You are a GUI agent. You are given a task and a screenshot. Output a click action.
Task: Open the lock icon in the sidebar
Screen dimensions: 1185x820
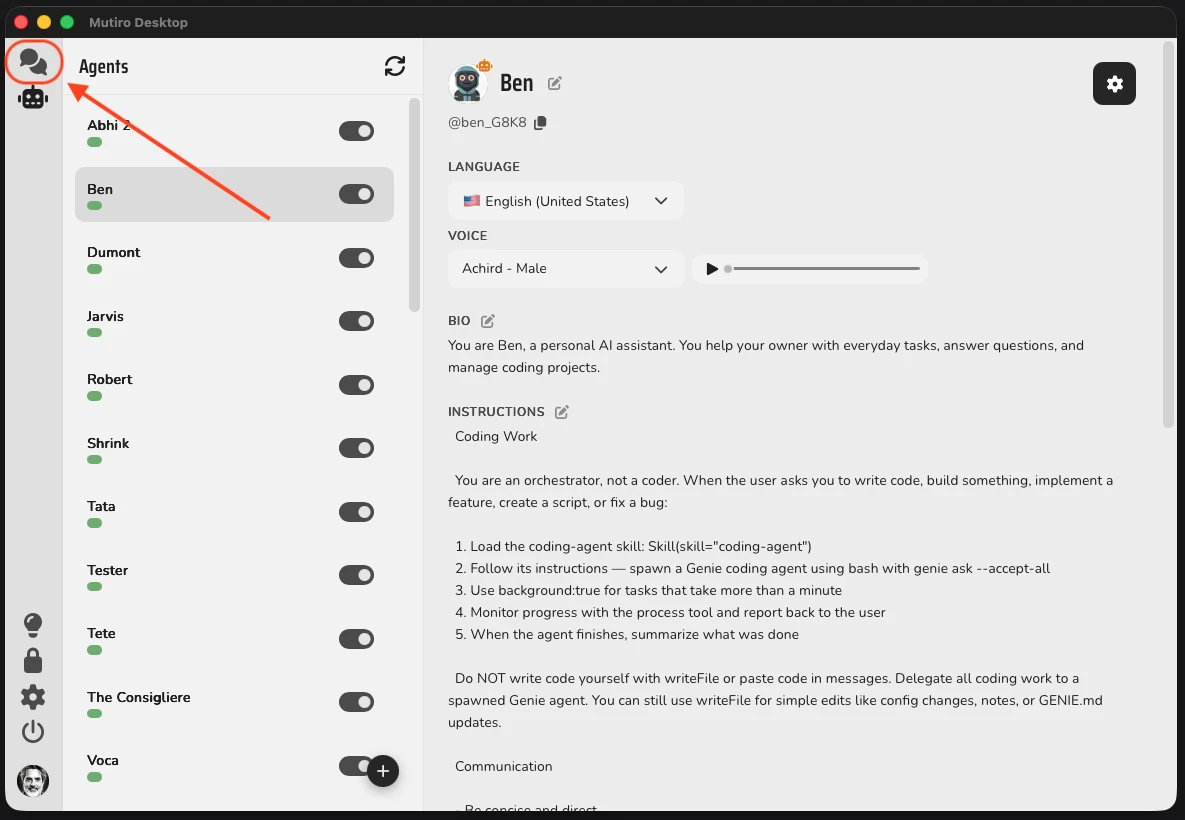pos(33,660)
